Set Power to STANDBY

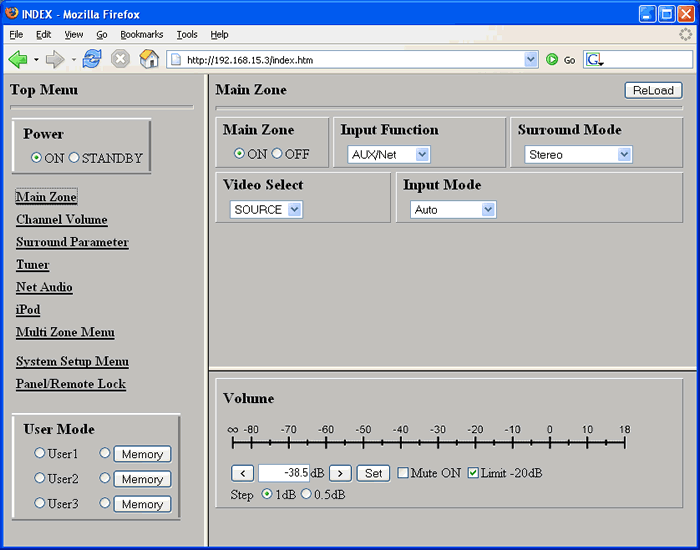74,158
